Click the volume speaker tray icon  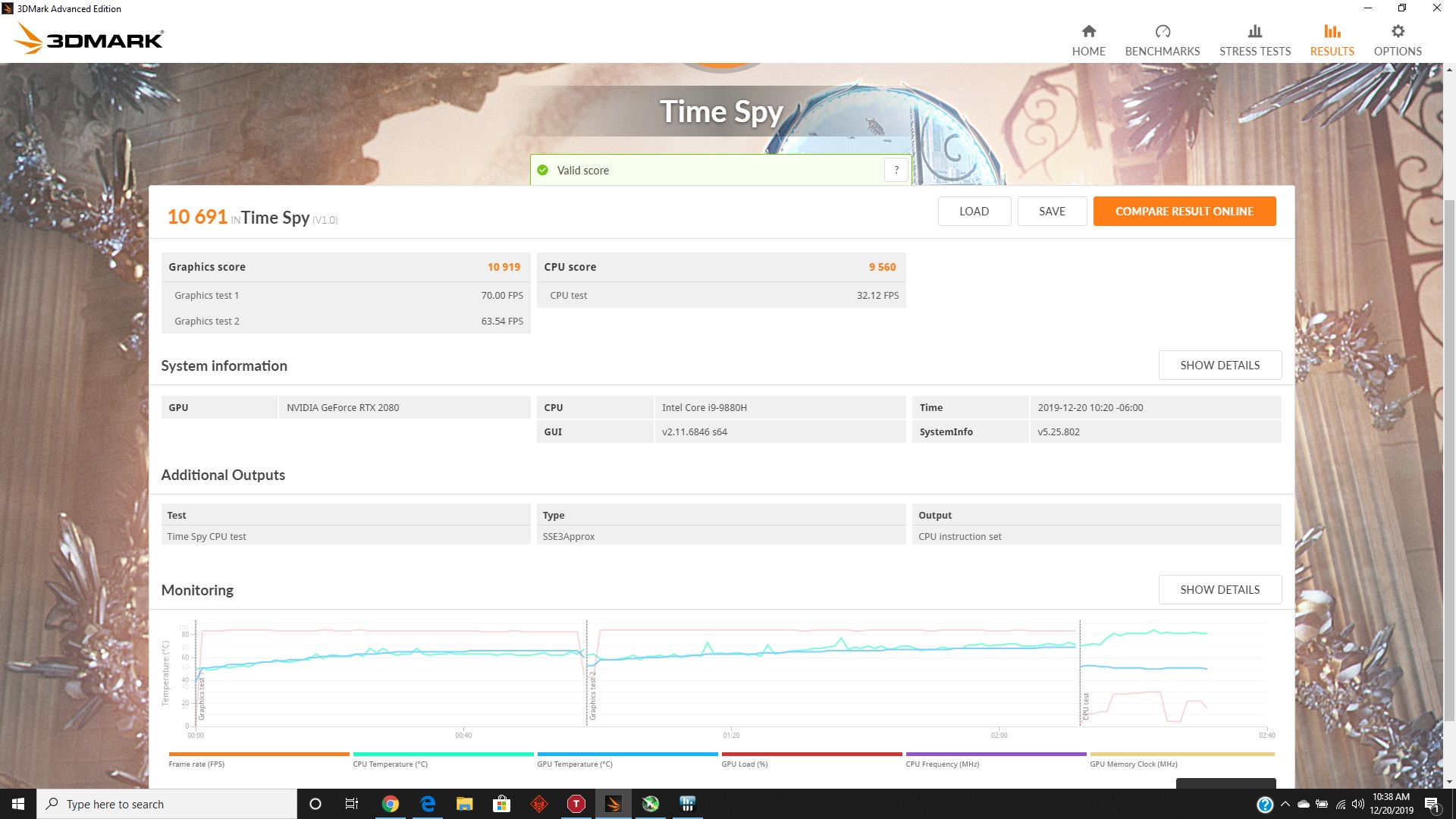coord(1358,804)
